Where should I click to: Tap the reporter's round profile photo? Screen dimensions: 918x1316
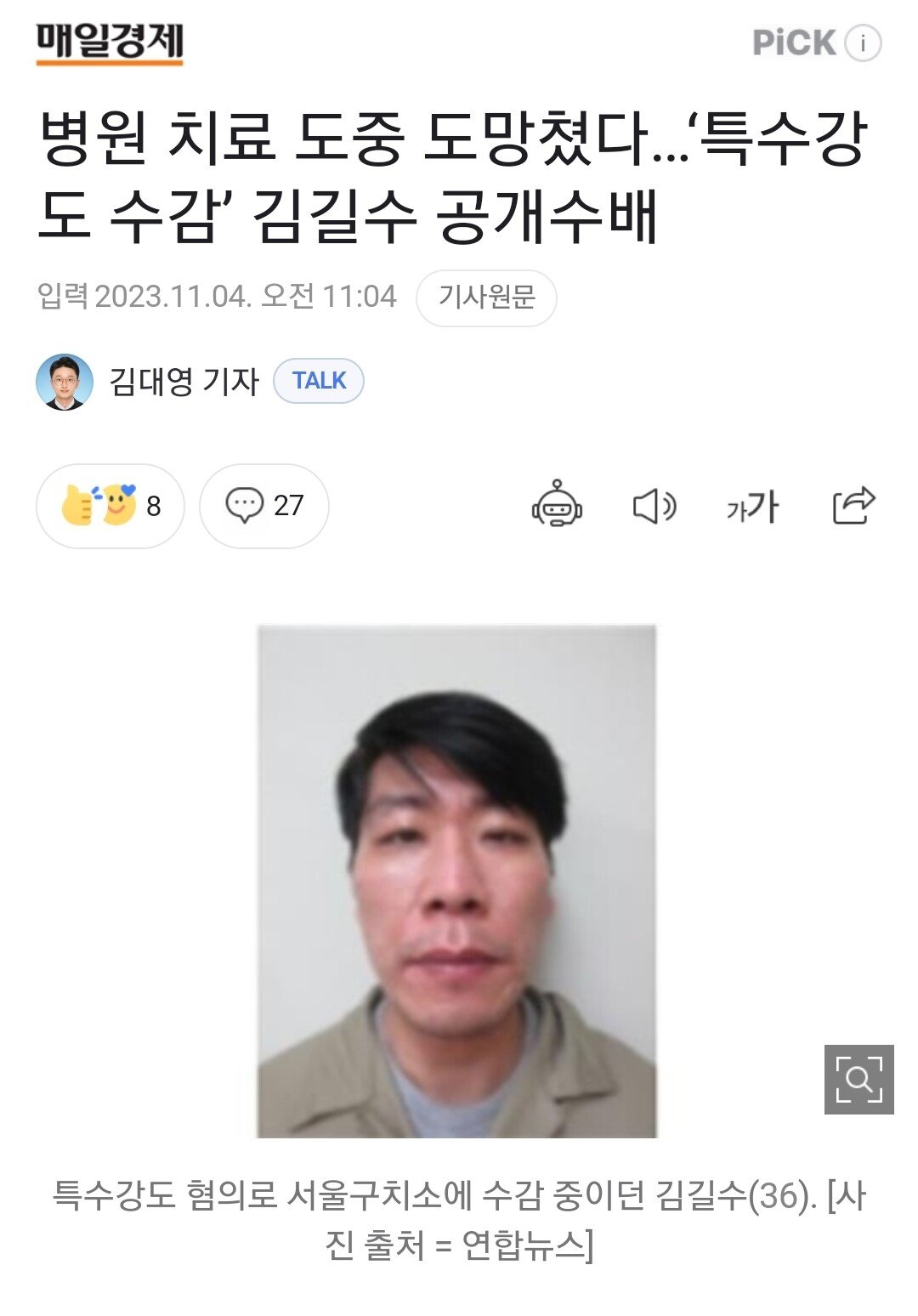pos(65,382)
